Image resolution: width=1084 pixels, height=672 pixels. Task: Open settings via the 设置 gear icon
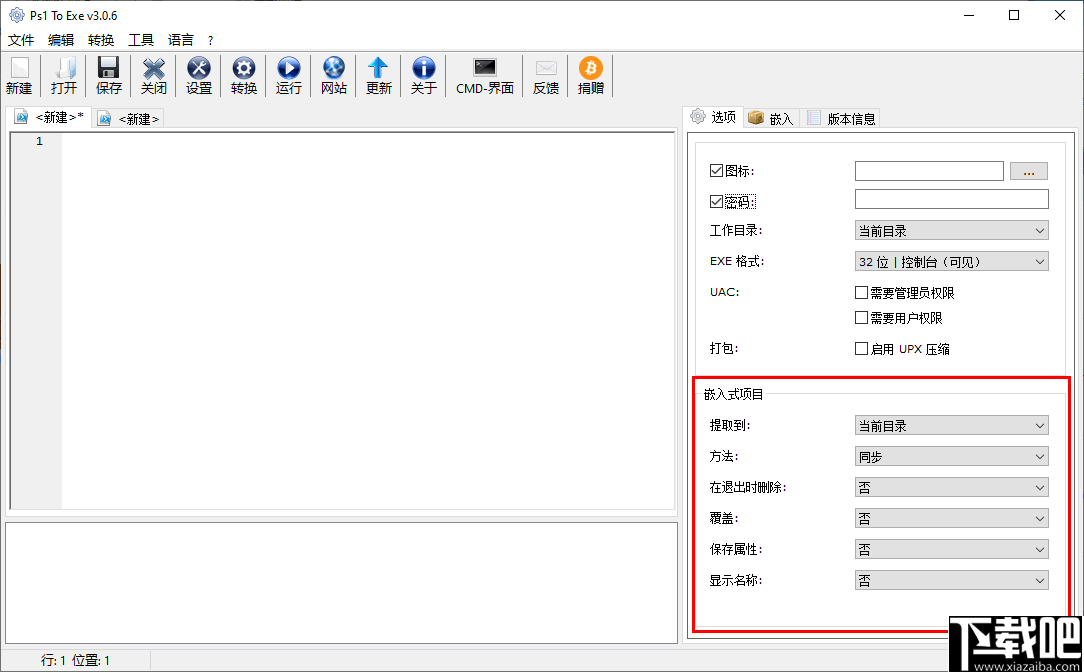click(x=198, y=75)
